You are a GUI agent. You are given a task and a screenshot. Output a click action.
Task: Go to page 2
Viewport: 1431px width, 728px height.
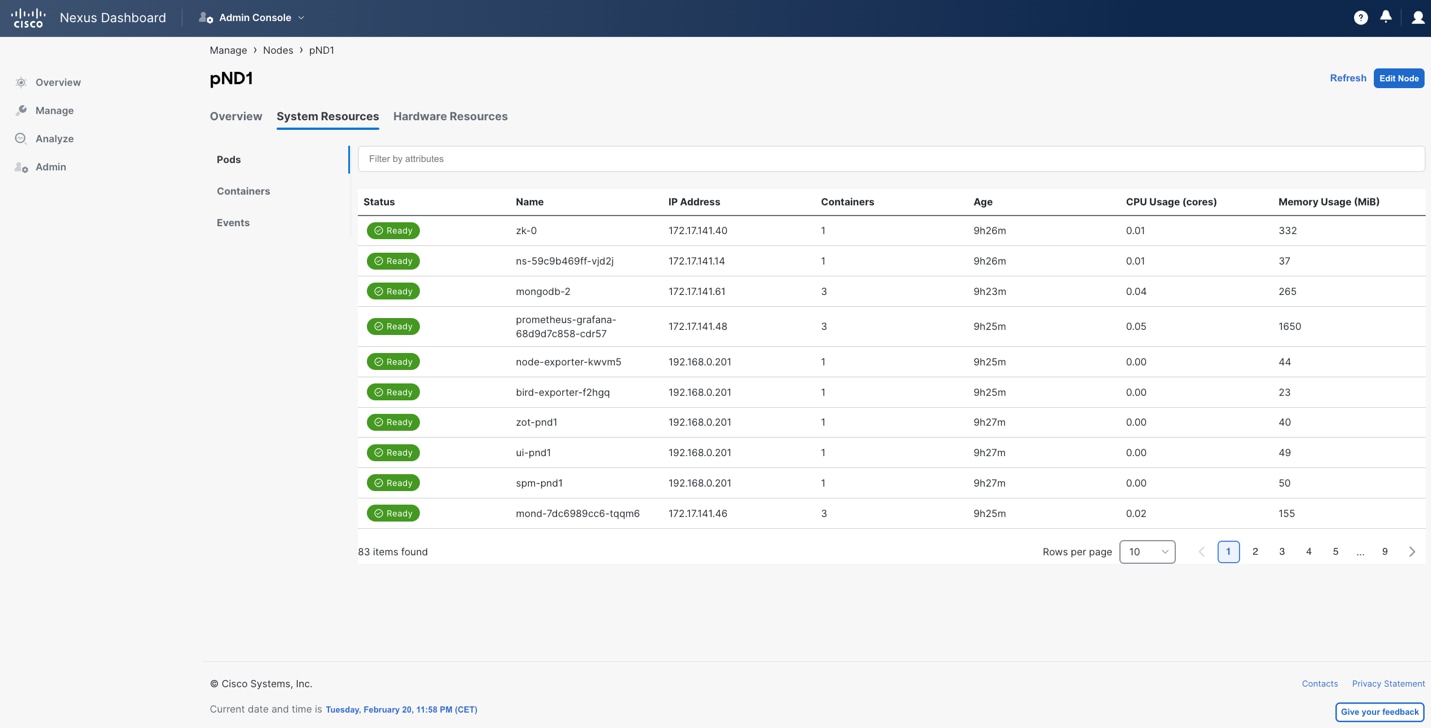(x=1255, y=552)
